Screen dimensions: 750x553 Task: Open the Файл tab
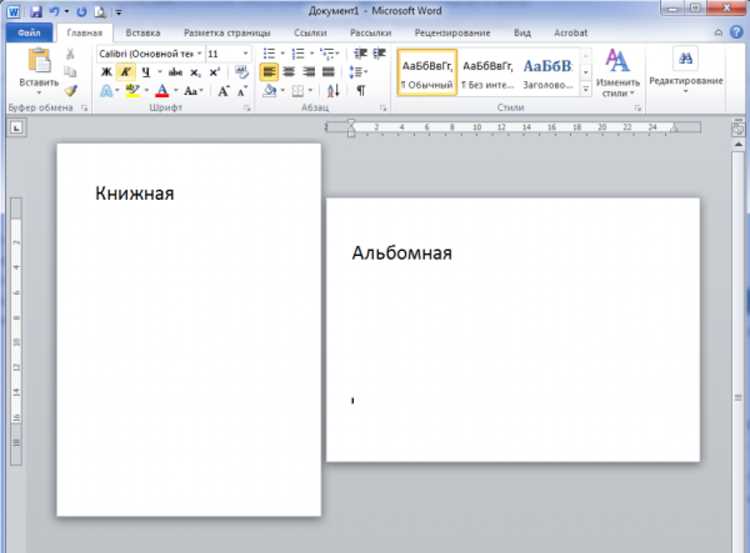29,33
